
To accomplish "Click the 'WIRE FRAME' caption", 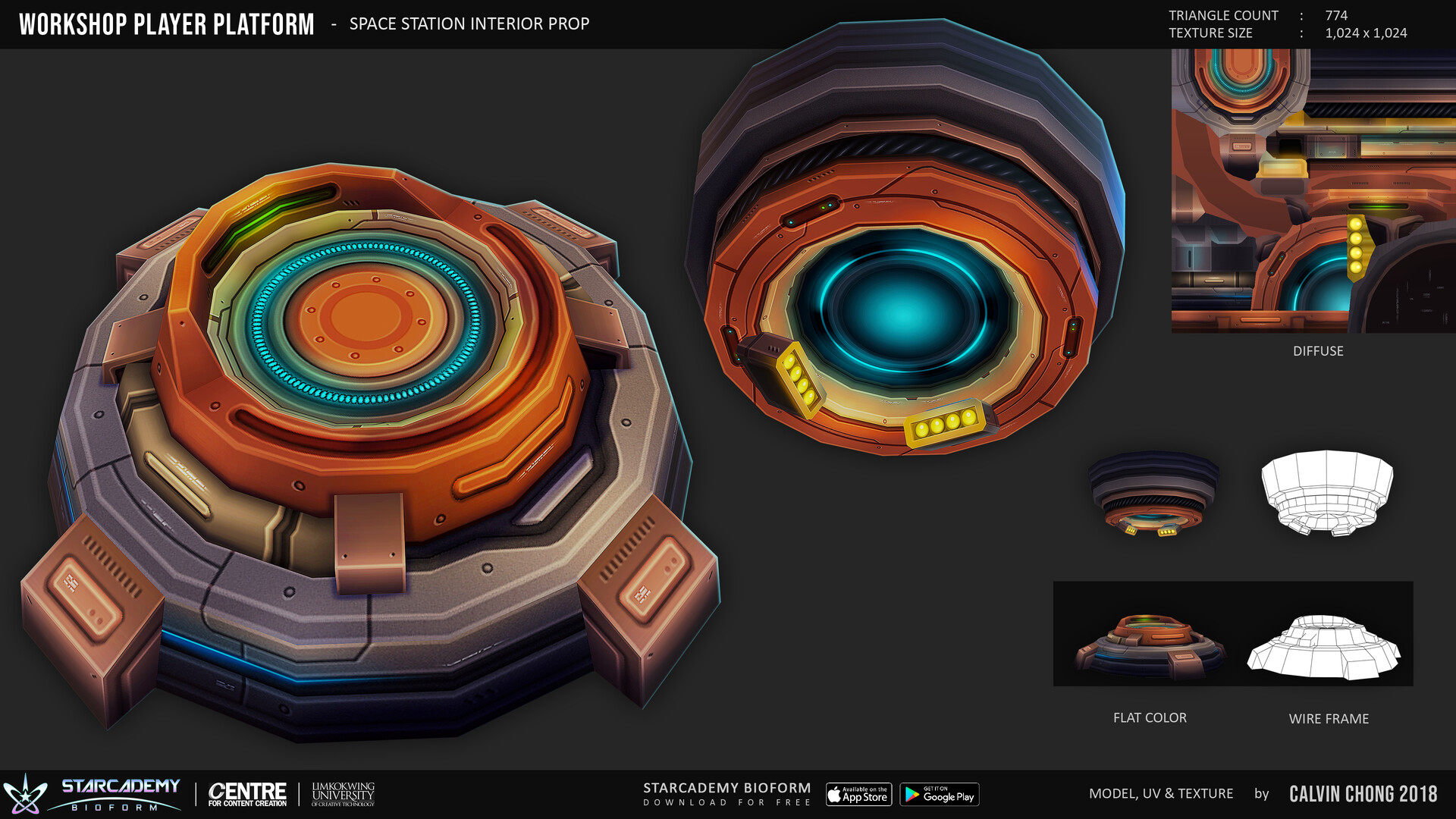I will [x=1329, y=719].
